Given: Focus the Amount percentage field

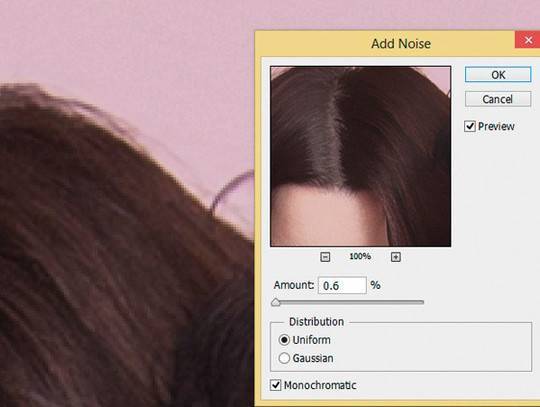Looking at the screenshot, I should tap(342, 285).
